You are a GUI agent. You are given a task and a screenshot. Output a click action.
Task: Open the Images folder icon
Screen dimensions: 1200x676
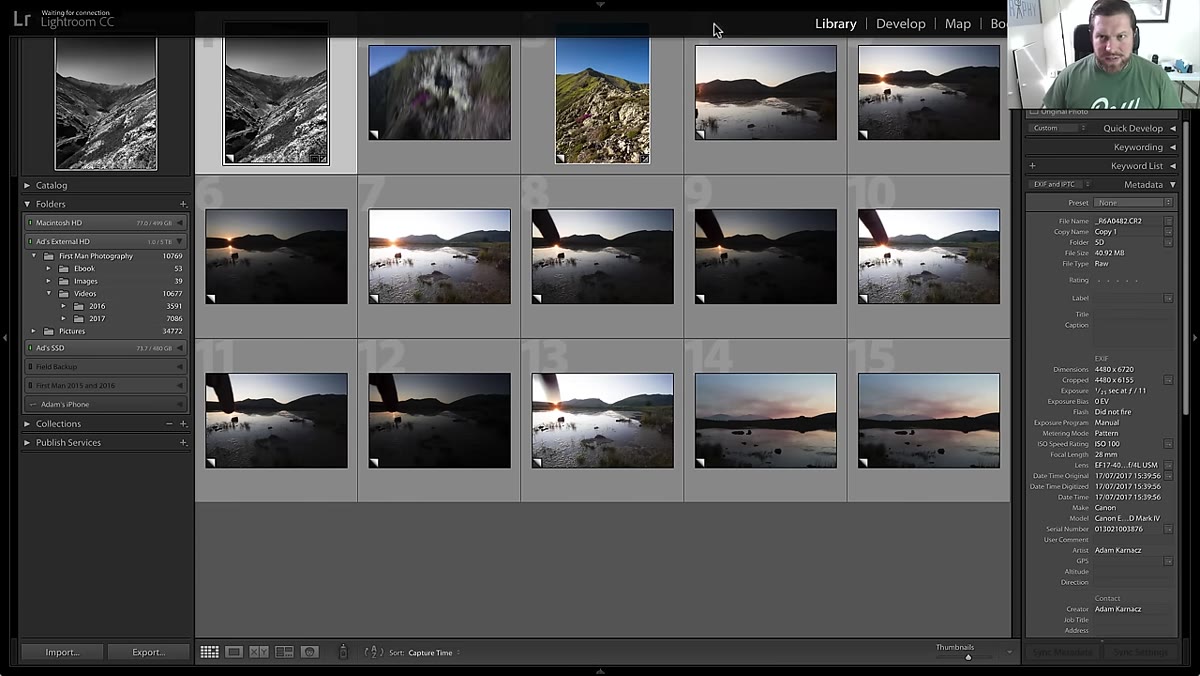[63, 281]
